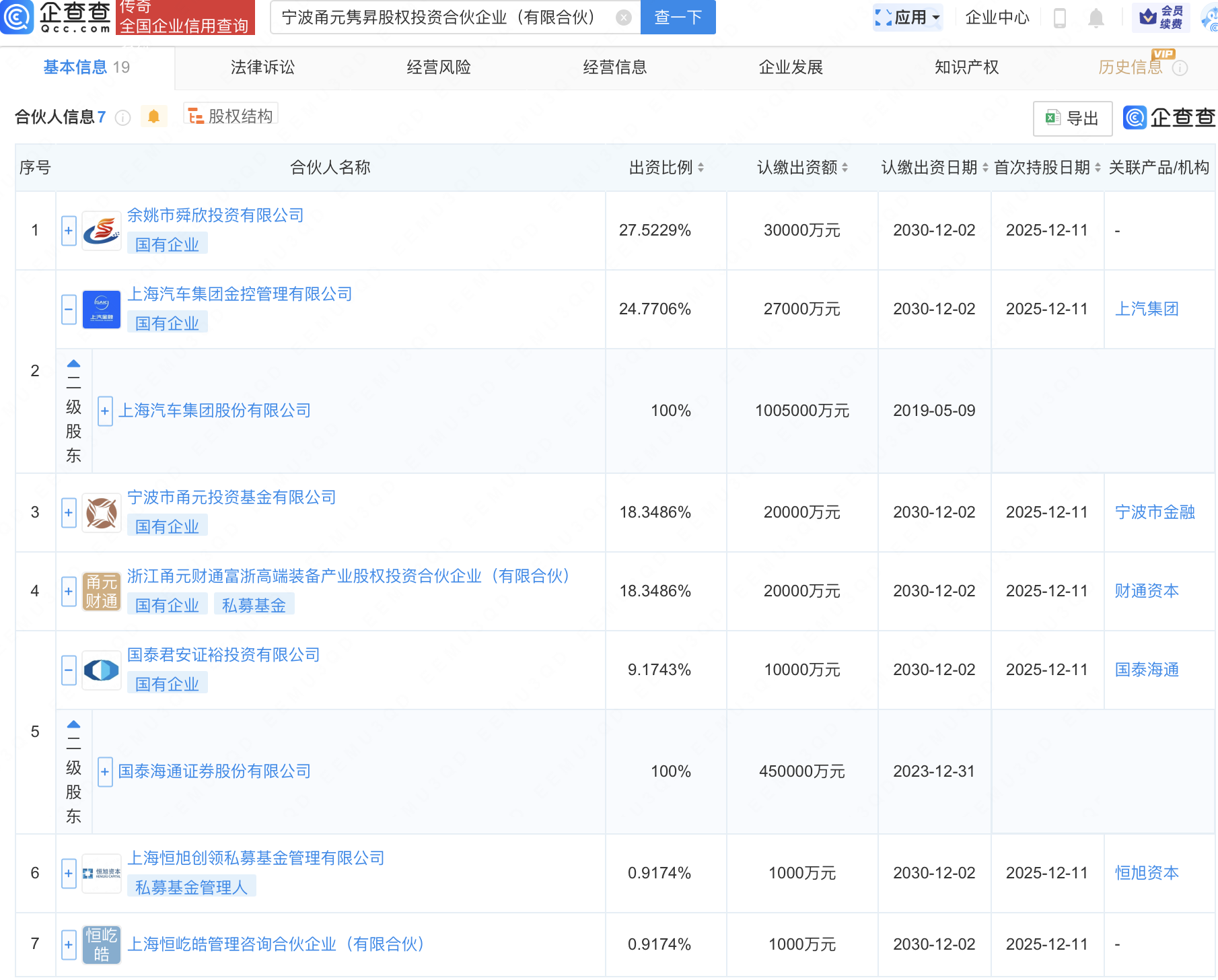Sort table by 认缴出资额 column
Screen dimensions: 1218x980
[845, 168]
